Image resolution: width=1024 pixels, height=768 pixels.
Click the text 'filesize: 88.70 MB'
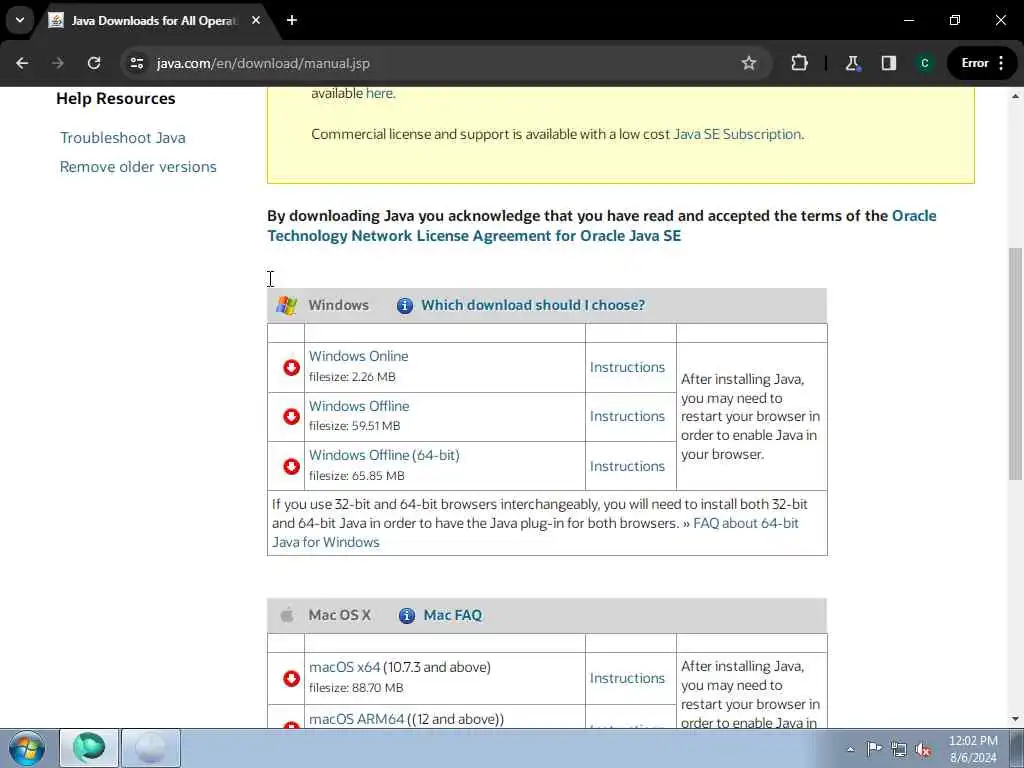356,688
